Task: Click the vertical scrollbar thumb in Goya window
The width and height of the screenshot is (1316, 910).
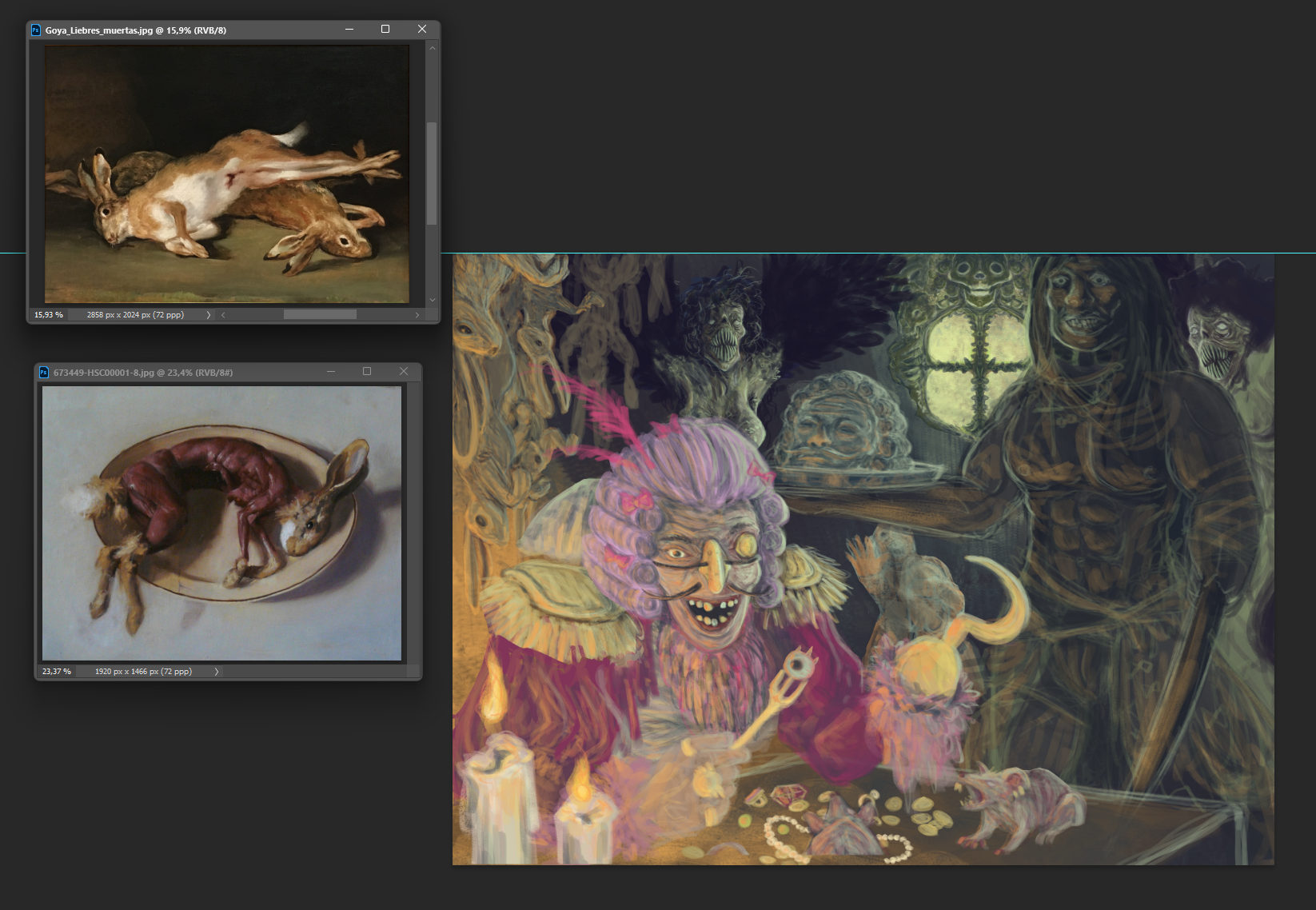Action: pyautogui.click(x=432, y=173)
